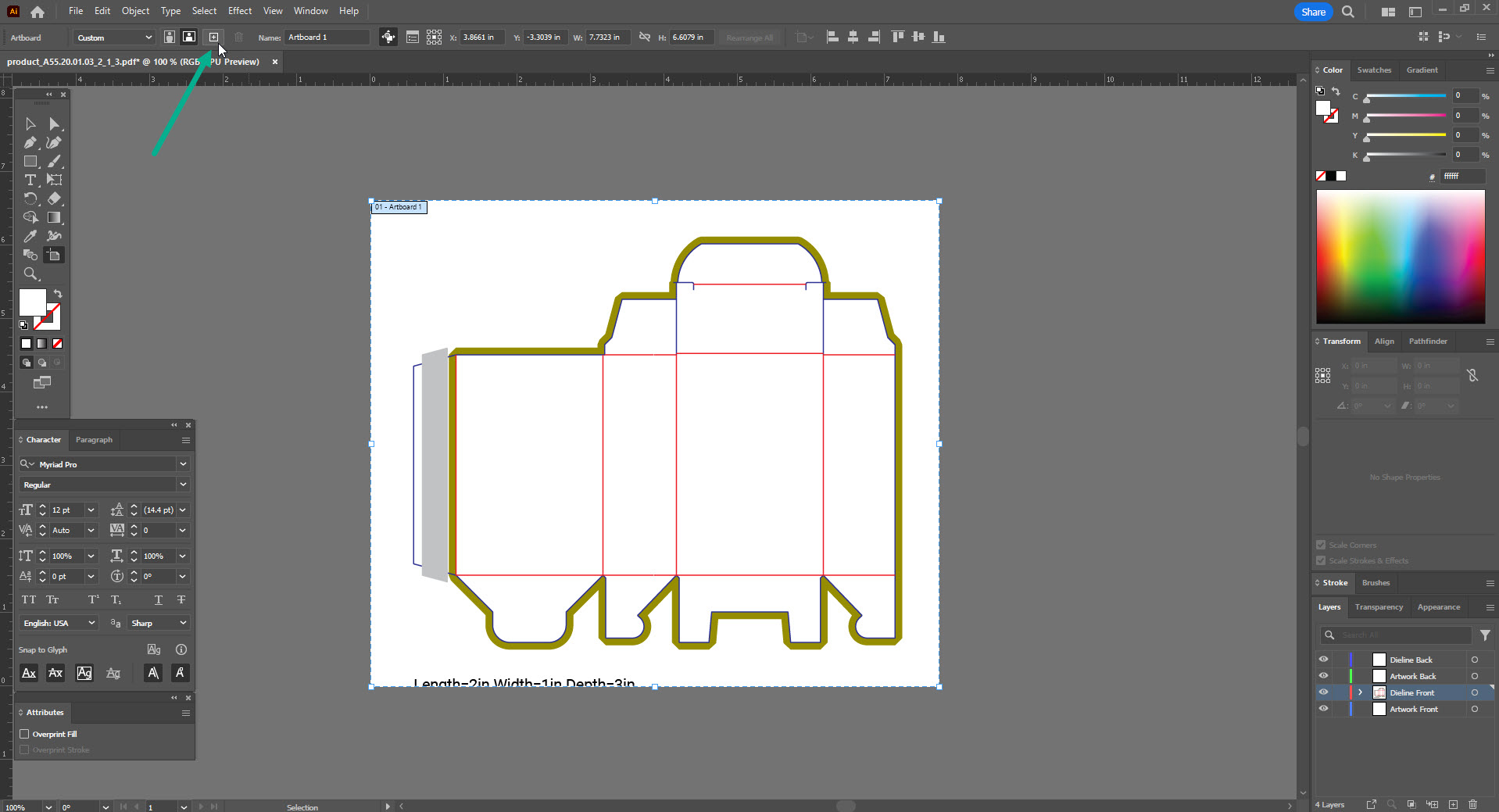Select the Selection tool arrow
The image size is (1499, 812).
point(30,124)
